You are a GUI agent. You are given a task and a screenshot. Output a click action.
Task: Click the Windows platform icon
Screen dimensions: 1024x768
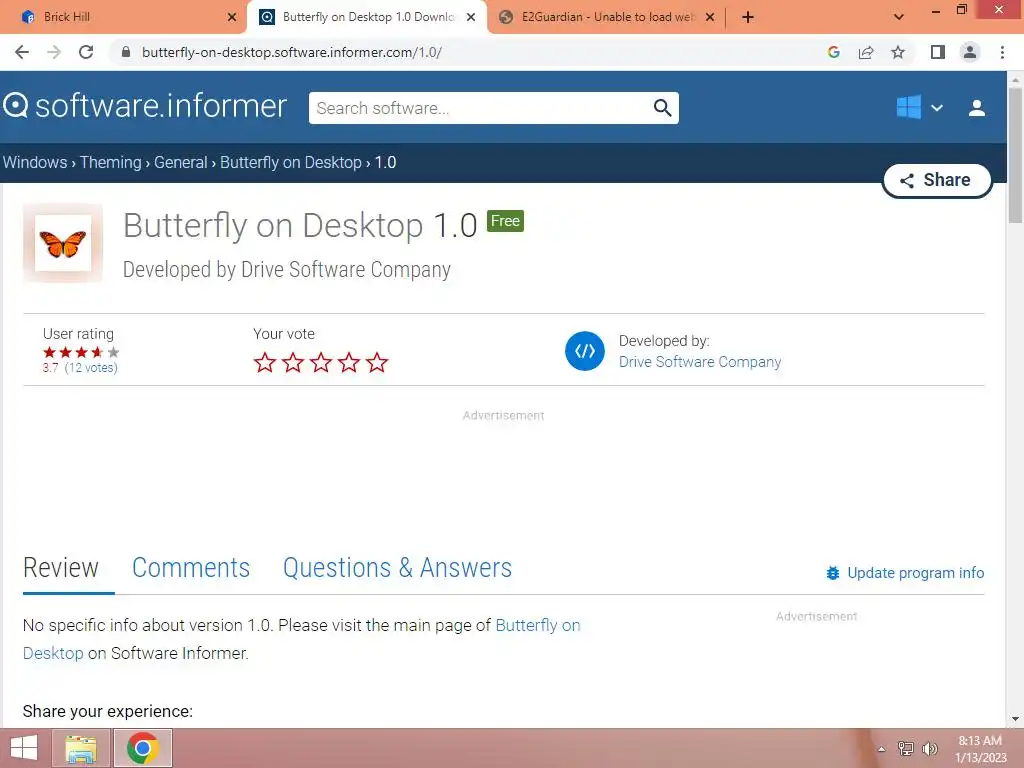(908, 107)
